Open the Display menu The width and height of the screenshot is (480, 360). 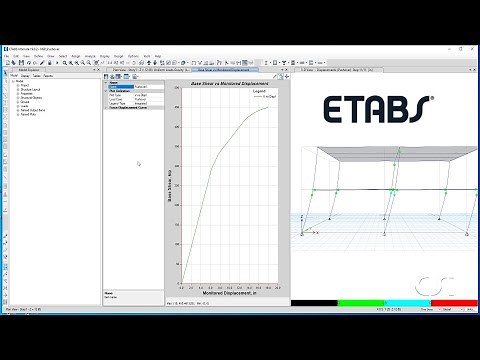click(x=105, y=56)
